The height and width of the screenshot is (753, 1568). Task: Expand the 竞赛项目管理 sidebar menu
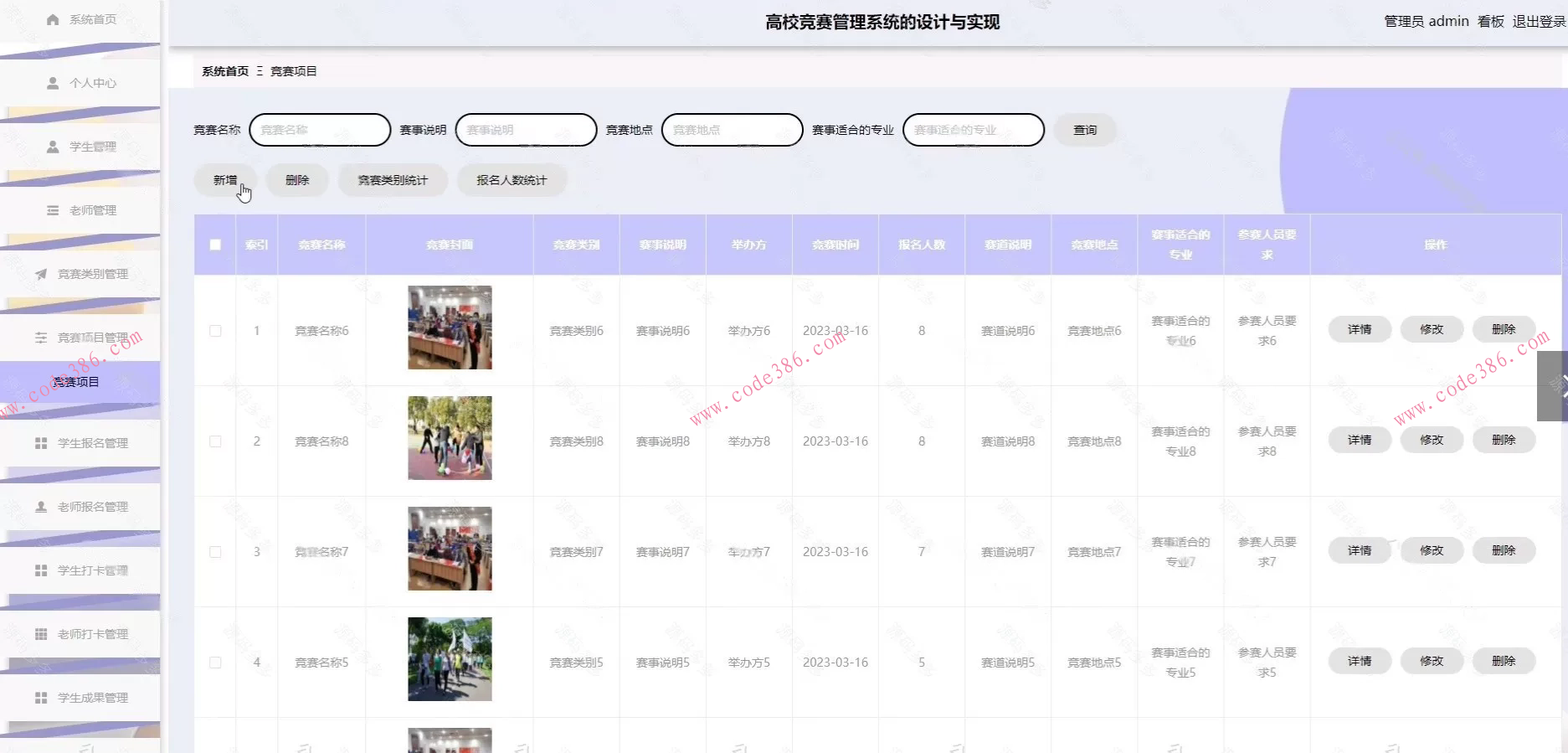click(x=92, y=338)
